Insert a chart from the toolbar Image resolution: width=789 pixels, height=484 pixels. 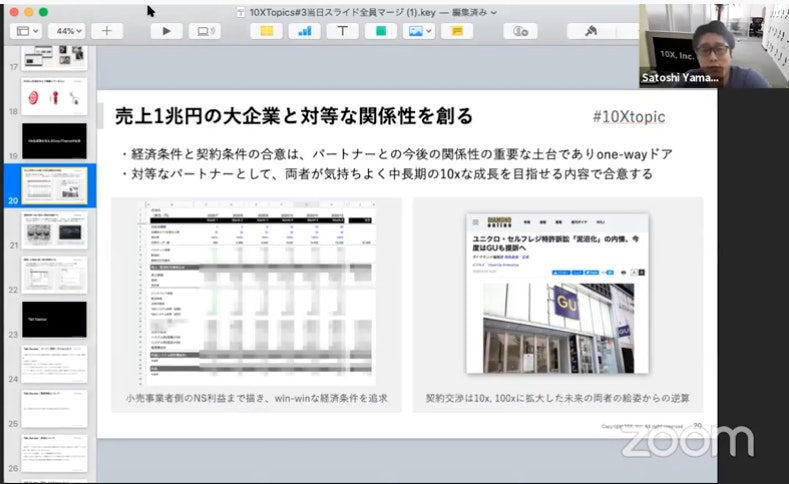[304, 31]
